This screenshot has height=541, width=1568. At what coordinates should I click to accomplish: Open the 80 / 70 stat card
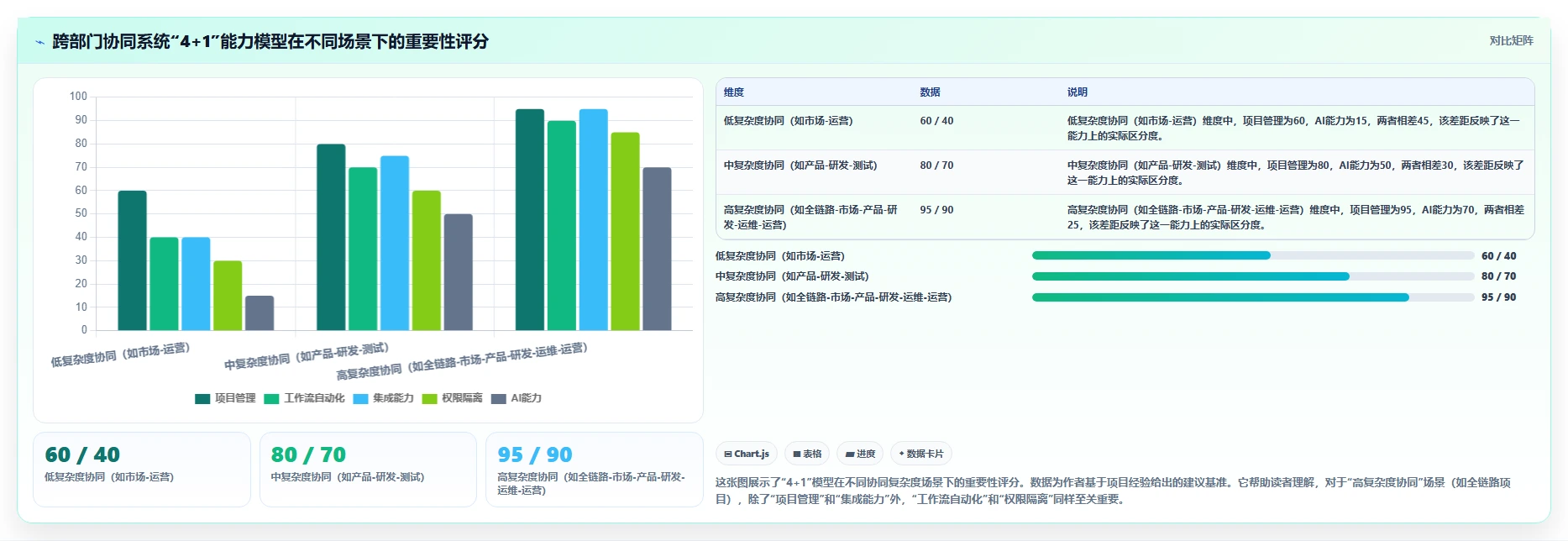point(368,470)
